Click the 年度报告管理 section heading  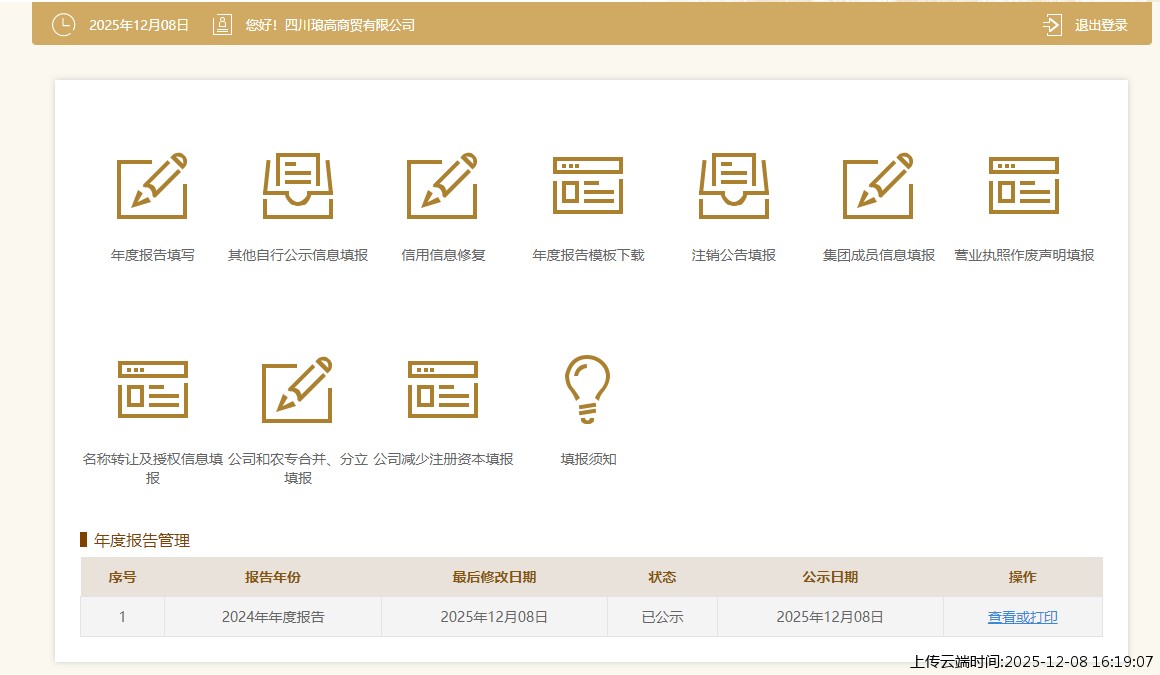tap(141, 540)
